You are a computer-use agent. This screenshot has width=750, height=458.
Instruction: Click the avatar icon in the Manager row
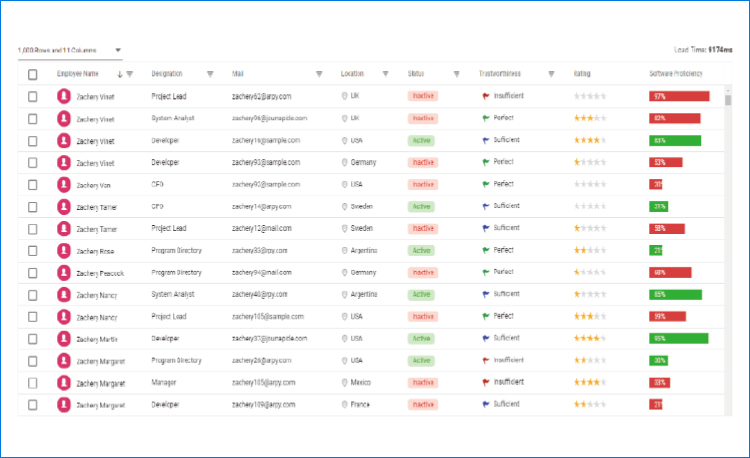pos(64,383)
